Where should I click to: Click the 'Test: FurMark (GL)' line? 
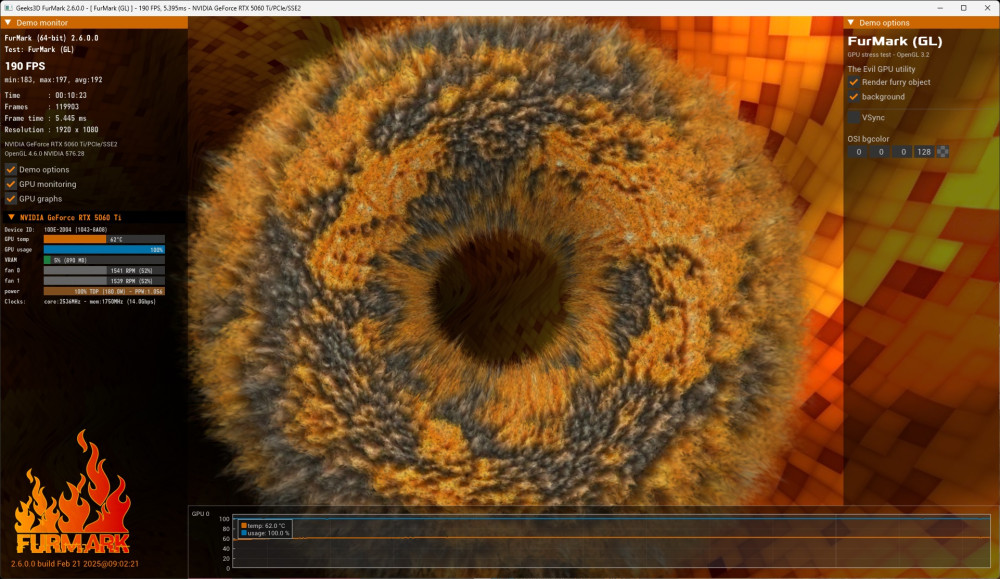tap(40, 49)
